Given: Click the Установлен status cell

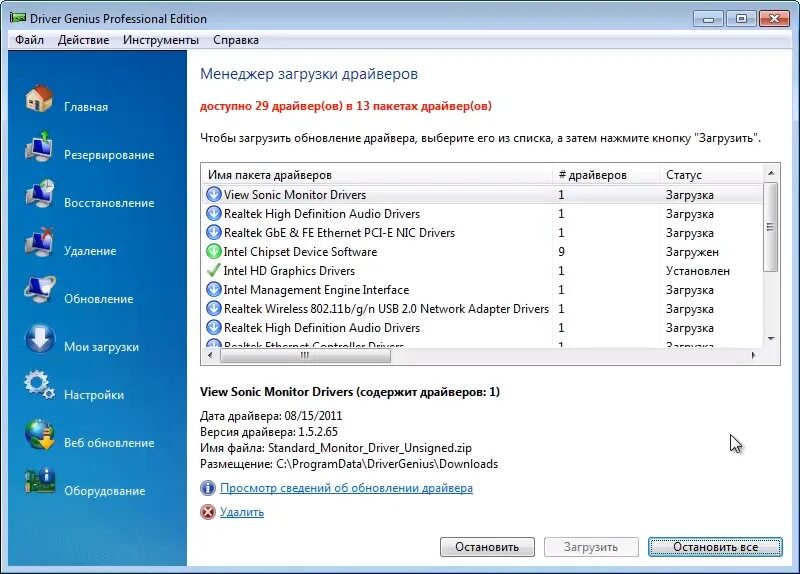Looking at the screenshot, I should coord(697,271).
